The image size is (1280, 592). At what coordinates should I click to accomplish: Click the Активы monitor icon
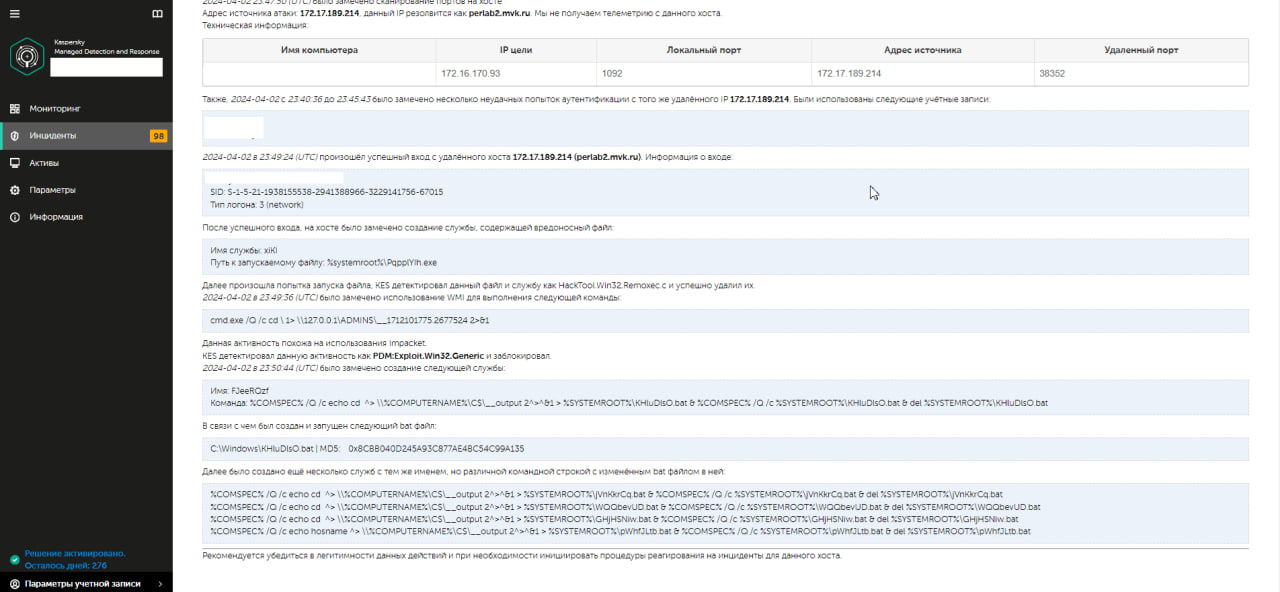pos(15,162)
